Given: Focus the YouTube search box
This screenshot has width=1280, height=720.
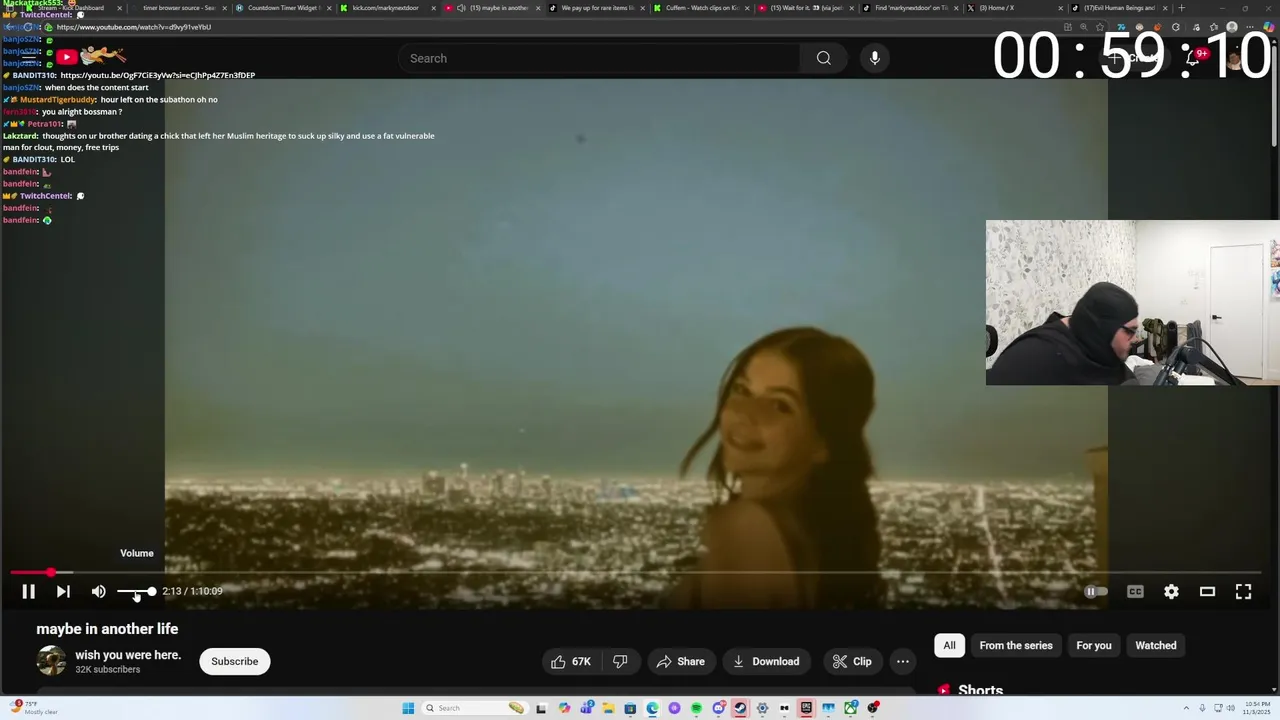Looking at the screenshot, I should [x=599, y=58].
